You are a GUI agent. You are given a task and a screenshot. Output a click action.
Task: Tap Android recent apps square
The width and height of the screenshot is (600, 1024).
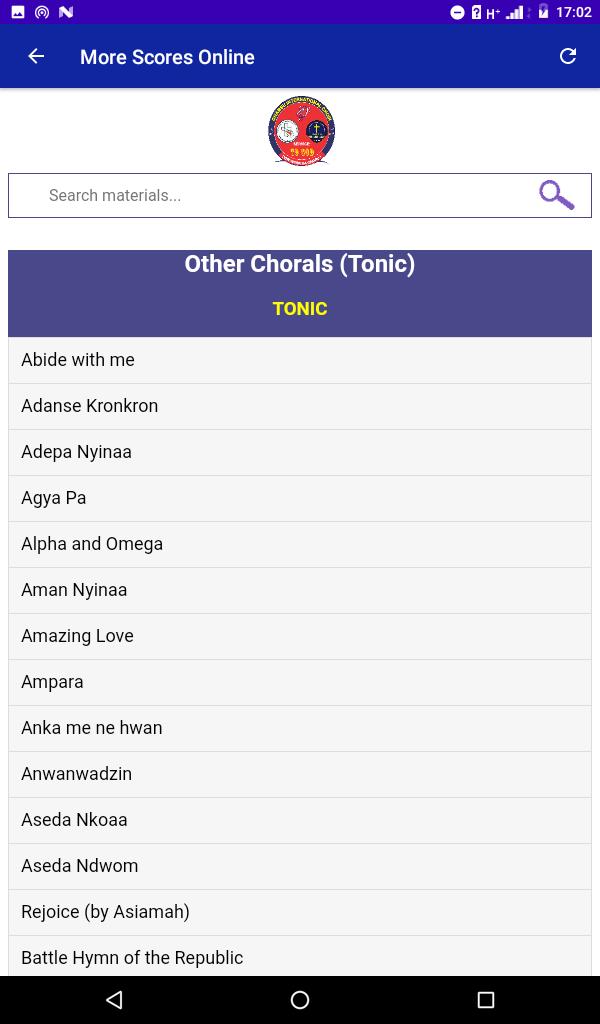click(x=485, y=999)
